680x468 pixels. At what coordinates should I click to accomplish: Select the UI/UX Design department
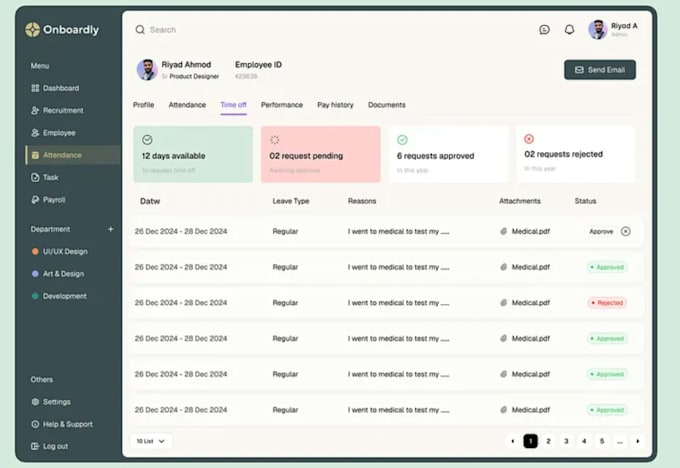(x=60, y=252)
